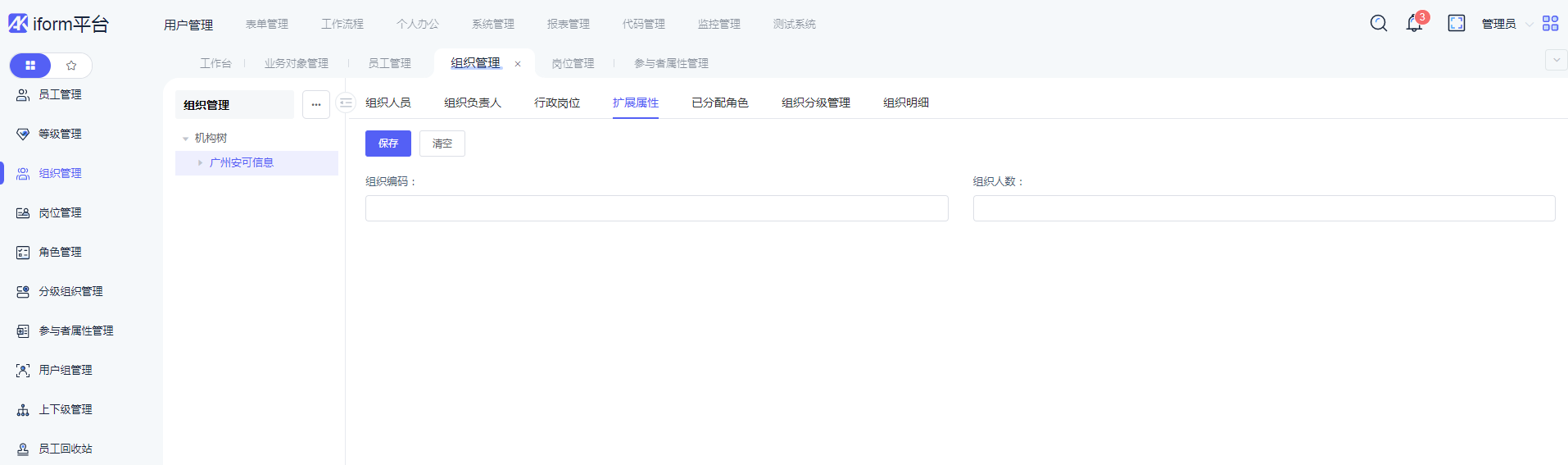The height and width of the screenshot is (465, 1568).
Task: Open the app grid icon at top right
Action: [x=1550, y=24]
